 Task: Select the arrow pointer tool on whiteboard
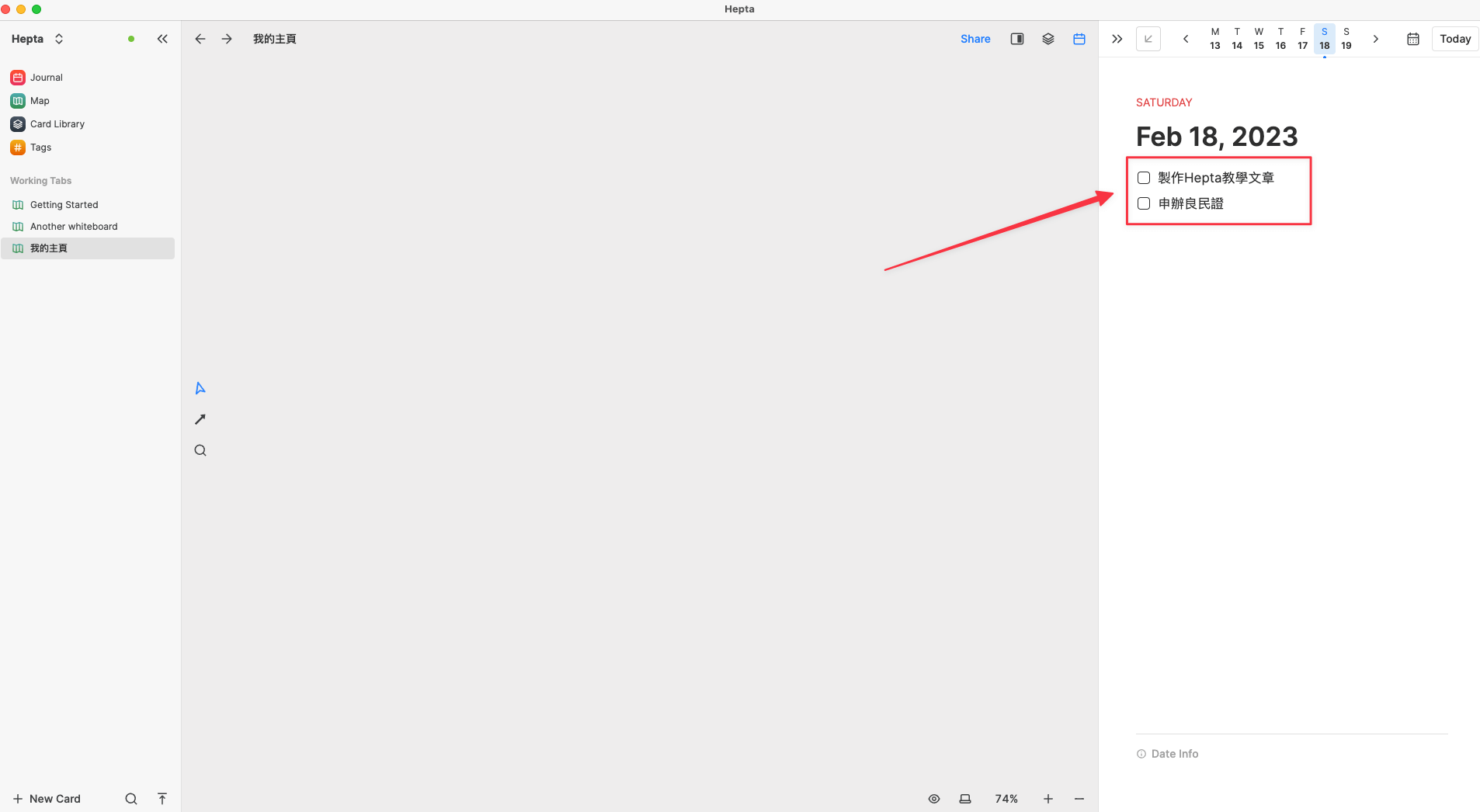[x=200, y=388]
